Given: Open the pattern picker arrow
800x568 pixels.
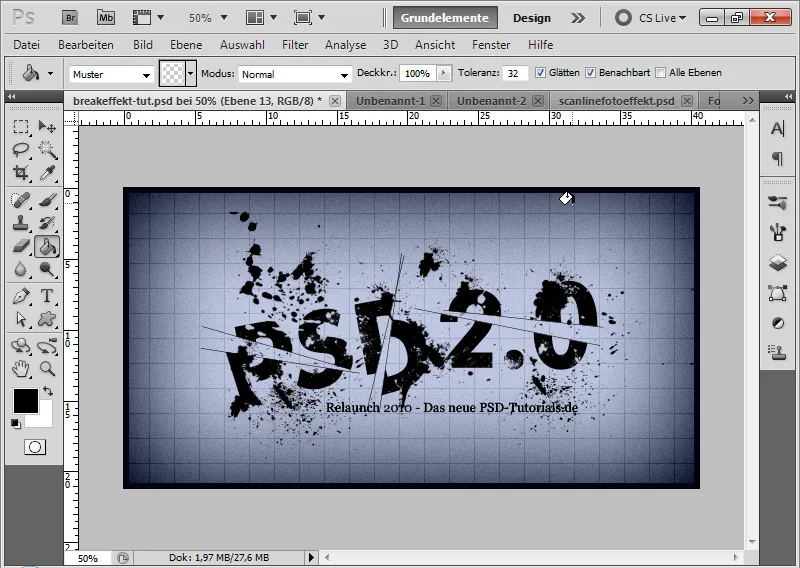Looking at the screenshot, I should pyautogui.click(x=191, y=73).
